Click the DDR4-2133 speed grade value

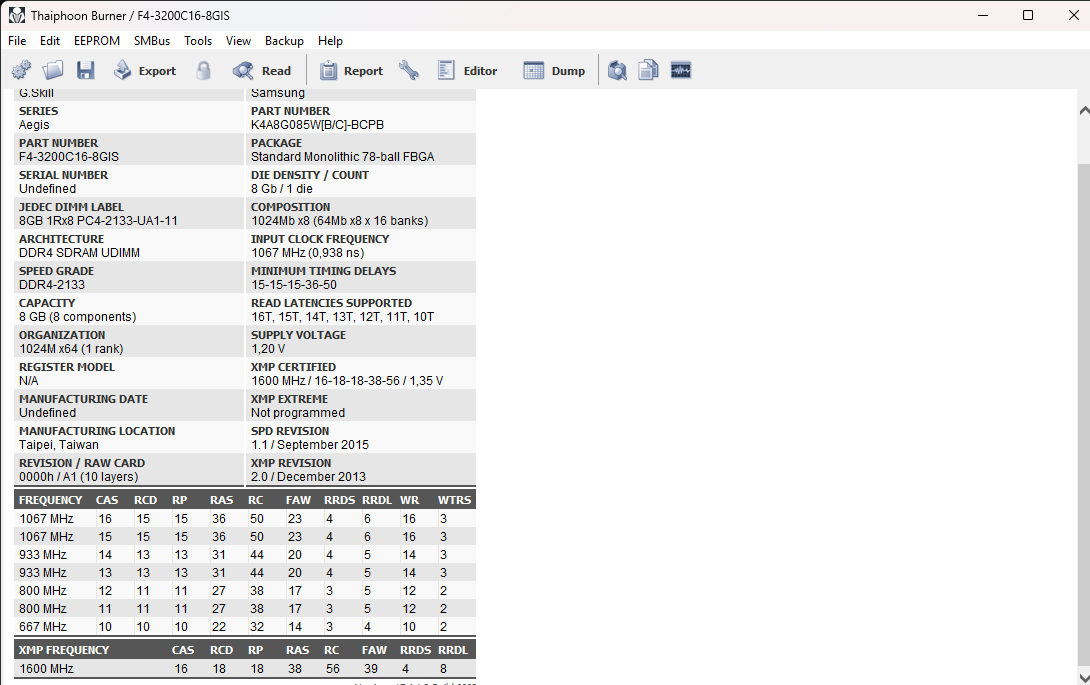[51, 284]
